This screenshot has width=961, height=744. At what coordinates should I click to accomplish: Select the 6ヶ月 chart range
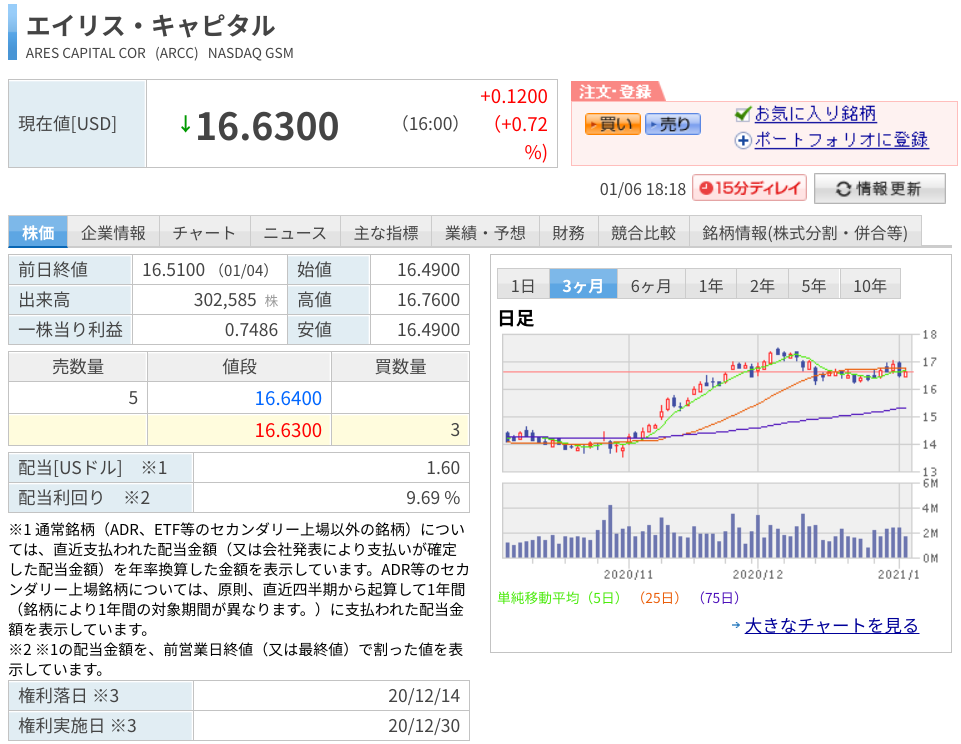(651, 285)
